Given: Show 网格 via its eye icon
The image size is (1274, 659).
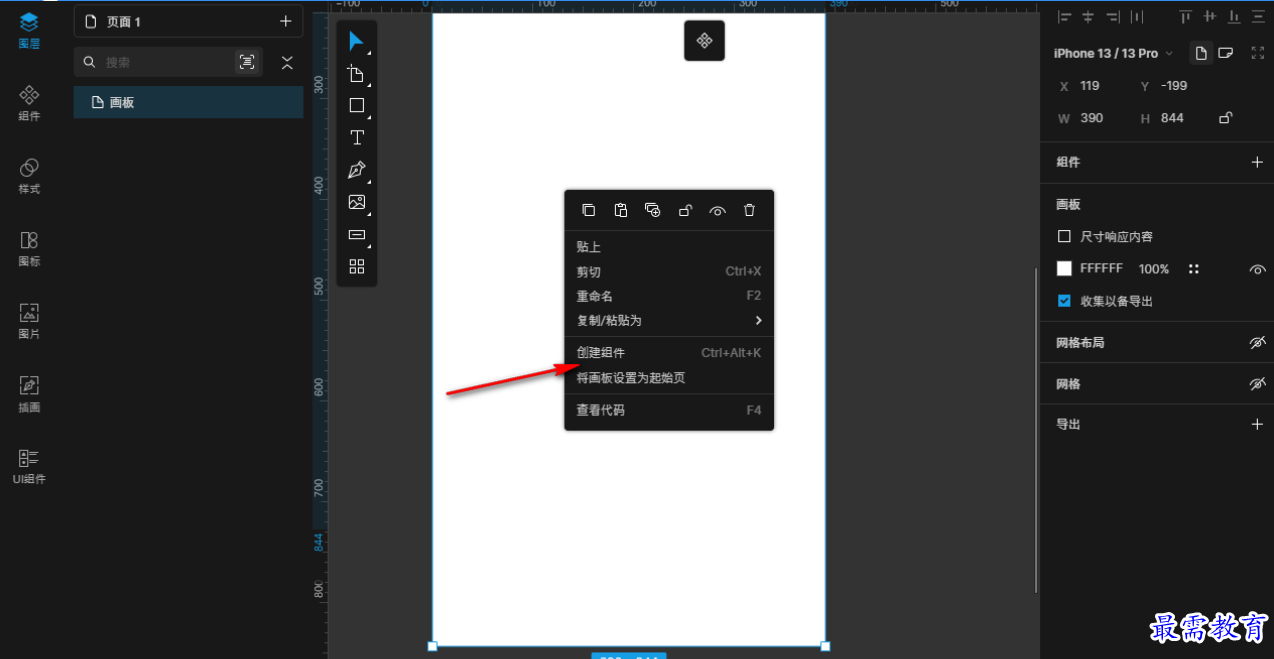Looking at the screenshot, I should pos(1258,384).
